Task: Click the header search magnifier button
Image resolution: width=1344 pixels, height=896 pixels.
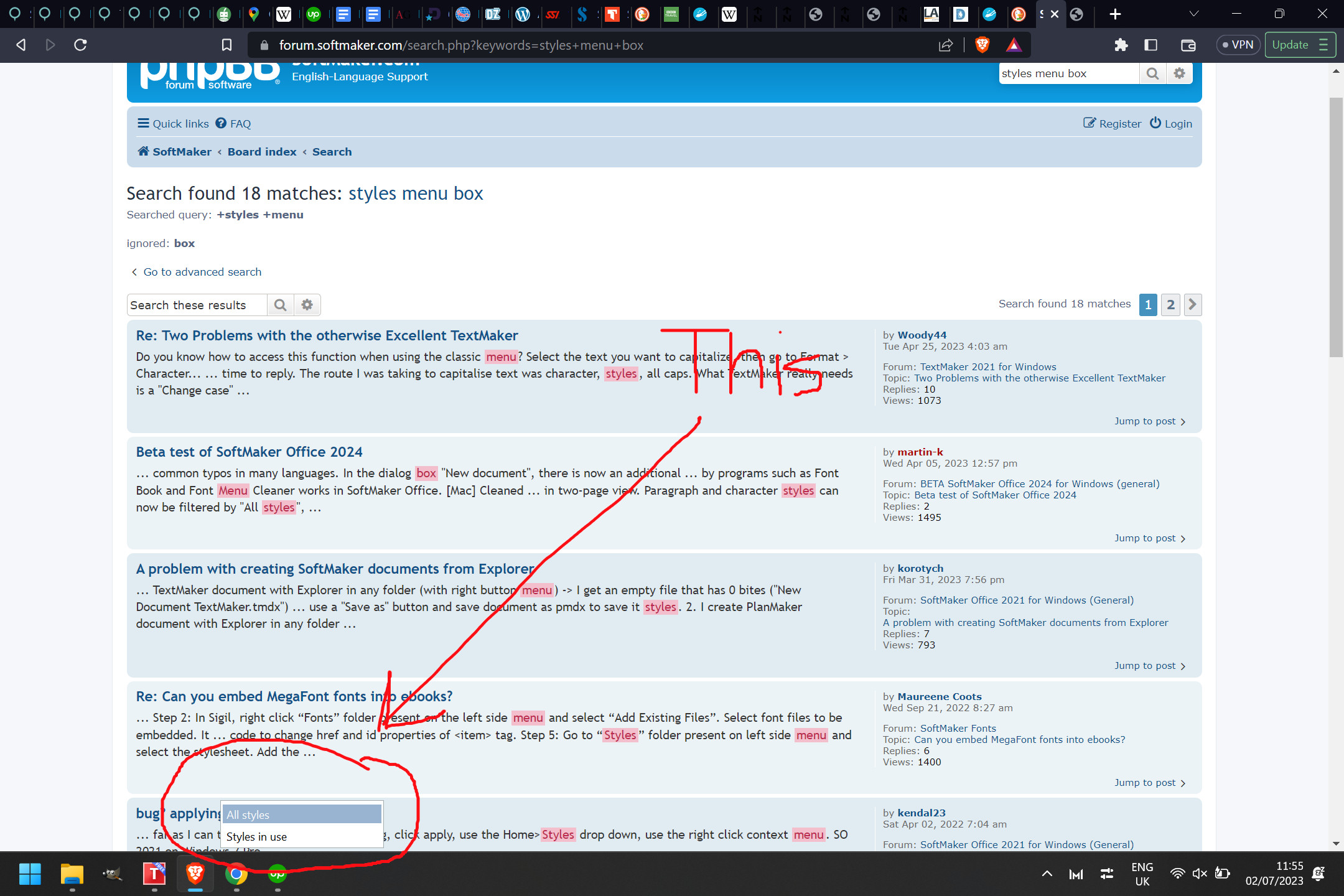Action: 1152,73
